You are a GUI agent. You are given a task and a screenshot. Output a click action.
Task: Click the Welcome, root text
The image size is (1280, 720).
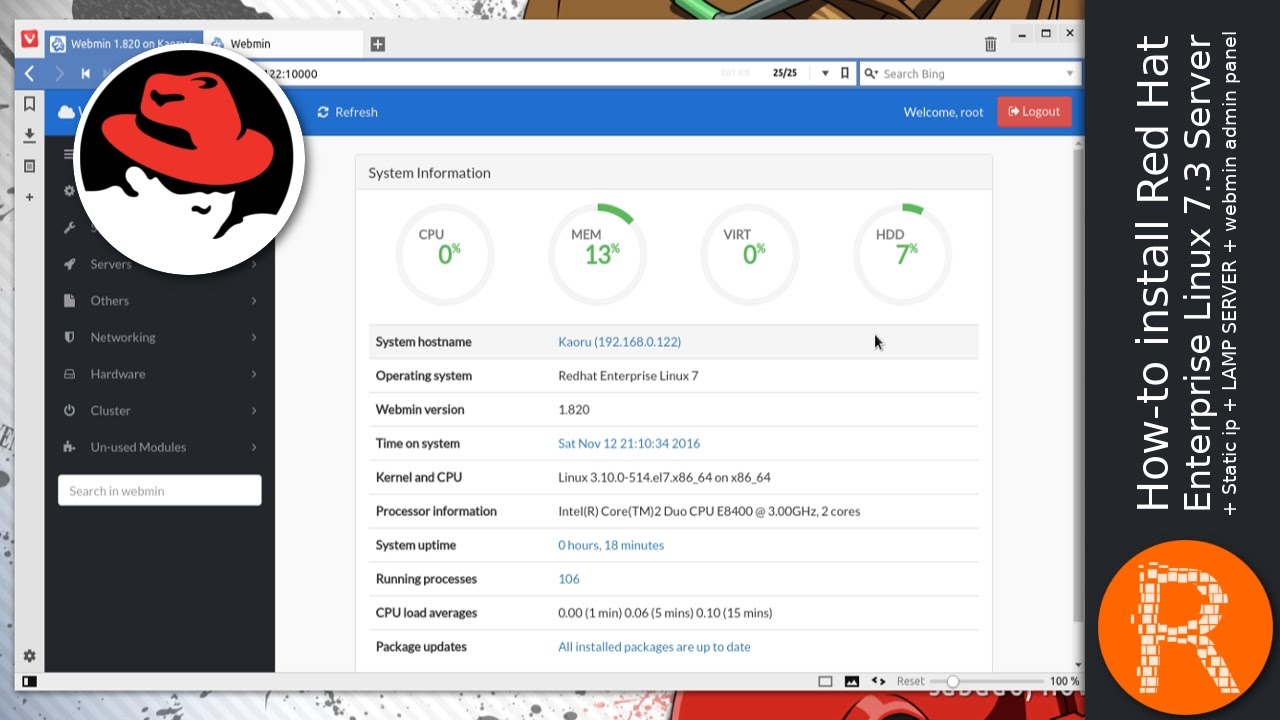[x=944, y=112]
